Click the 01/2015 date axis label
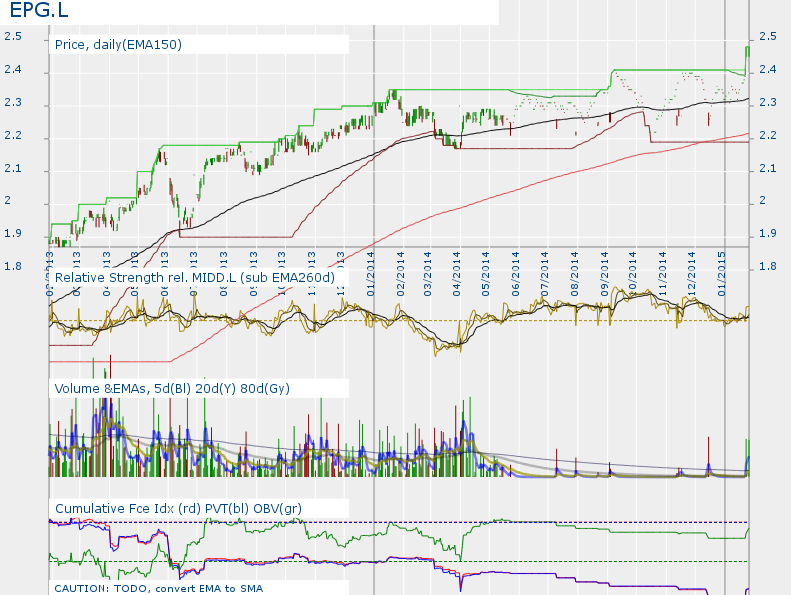The image size is (791, 595). click(722, 274)
